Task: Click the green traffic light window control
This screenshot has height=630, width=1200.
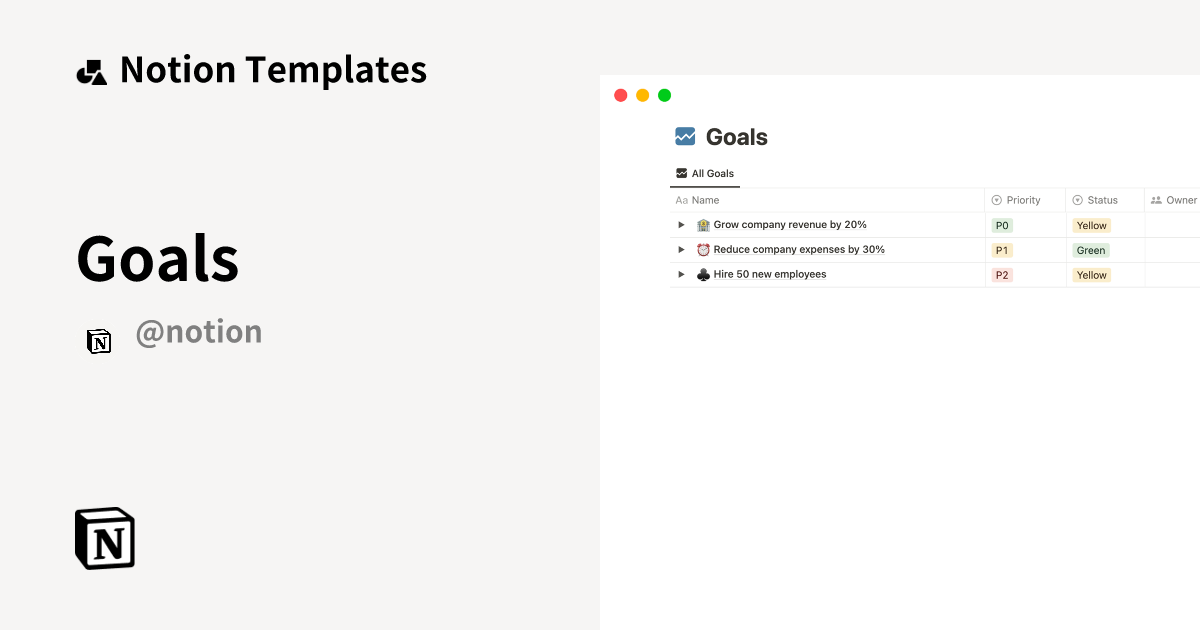Action: [x=664, y=94]
